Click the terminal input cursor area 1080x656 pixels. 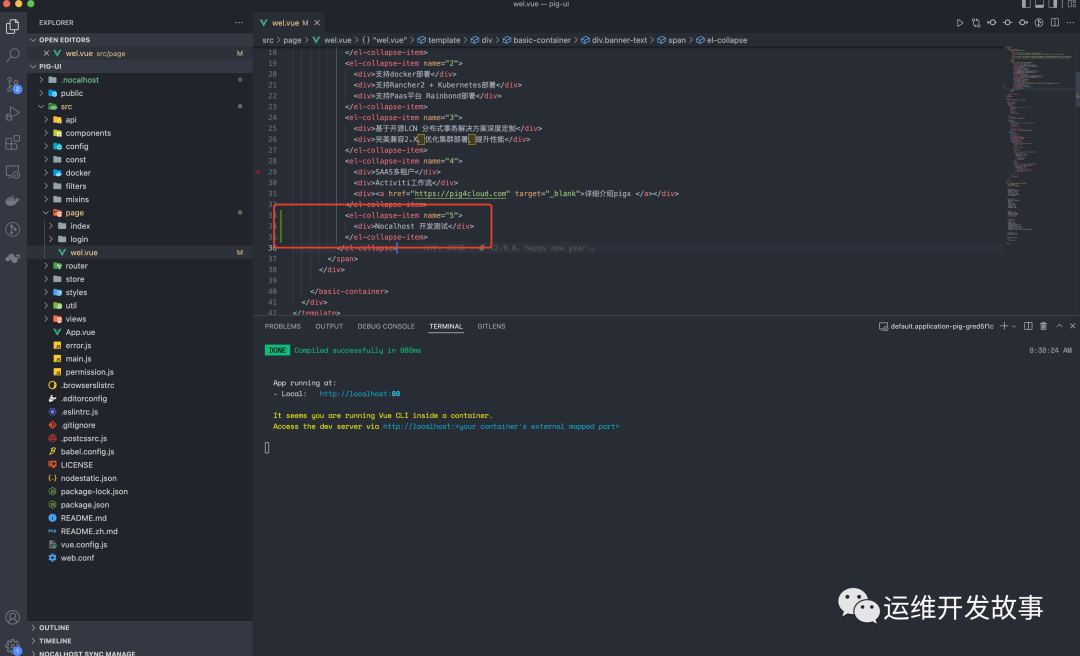point(267,448)
